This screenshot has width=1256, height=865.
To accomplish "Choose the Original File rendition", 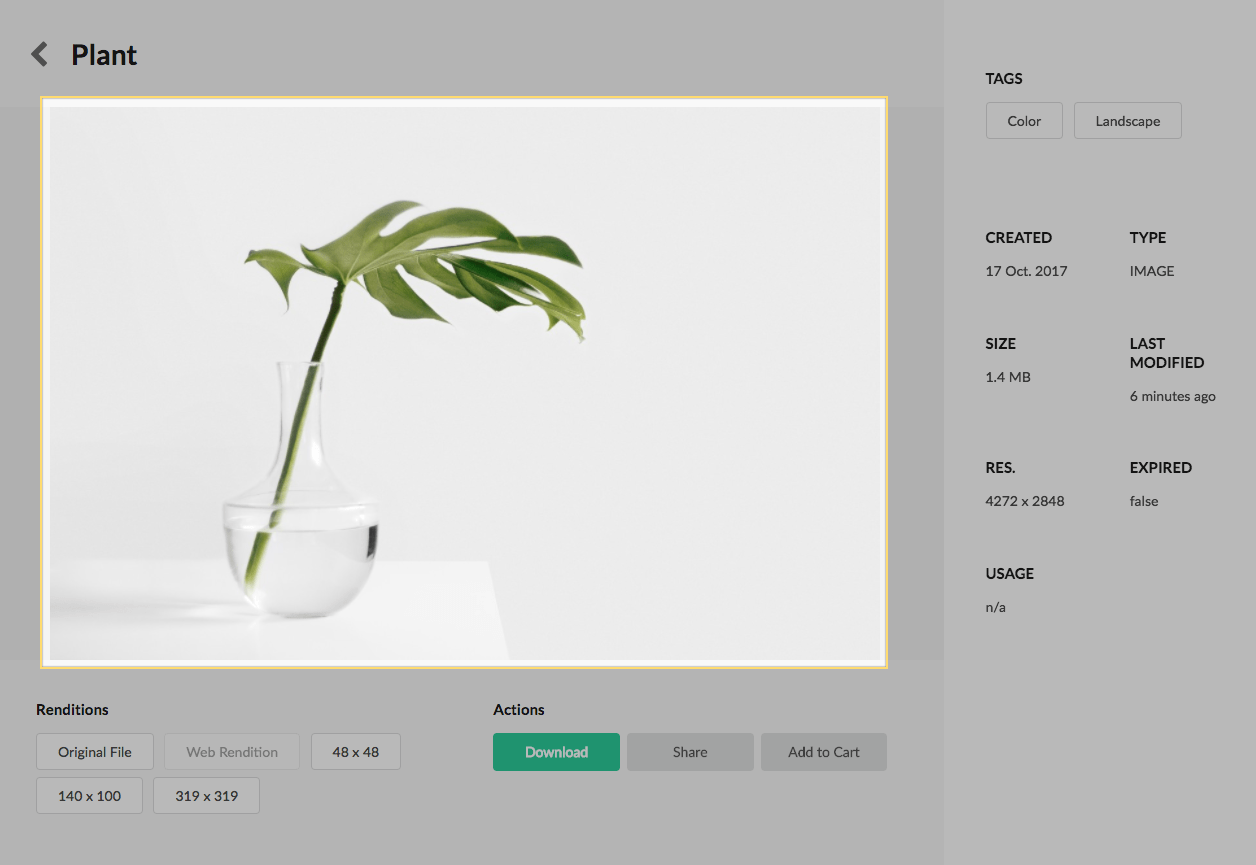I will 95,752.
